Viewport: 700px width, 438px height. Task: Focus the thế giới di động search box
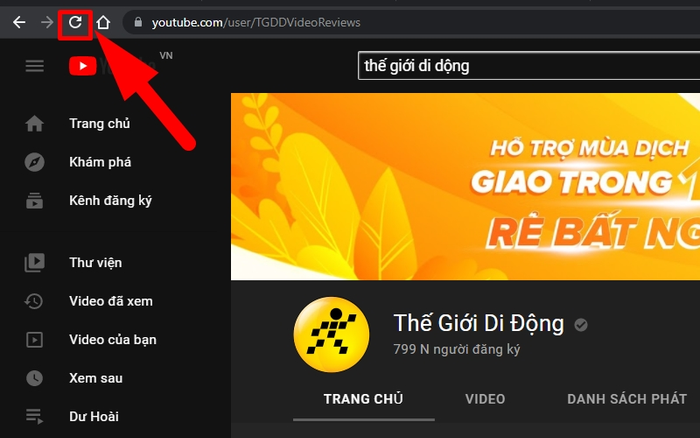click(x=529, y=66)
